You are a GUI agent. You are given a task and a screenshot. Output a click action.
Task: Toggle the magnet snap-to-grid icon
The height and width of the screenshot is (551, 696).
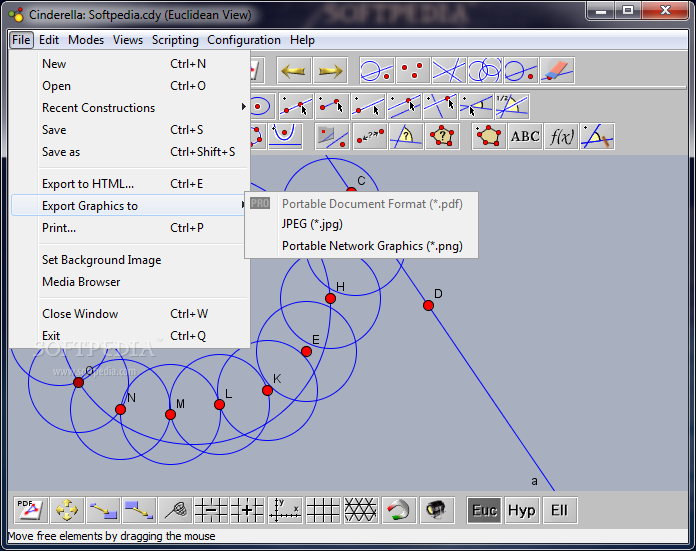399,510
